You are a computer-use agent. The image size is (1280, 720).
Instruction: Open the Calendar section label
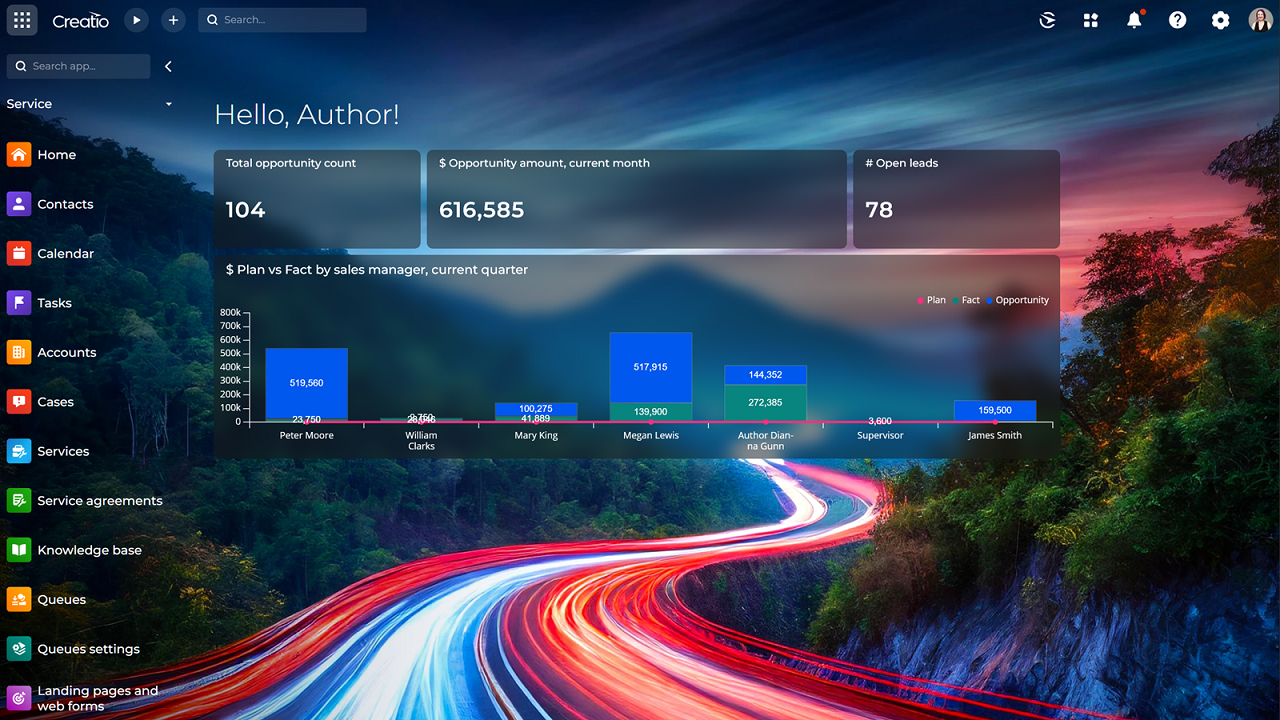click(66, 254)
